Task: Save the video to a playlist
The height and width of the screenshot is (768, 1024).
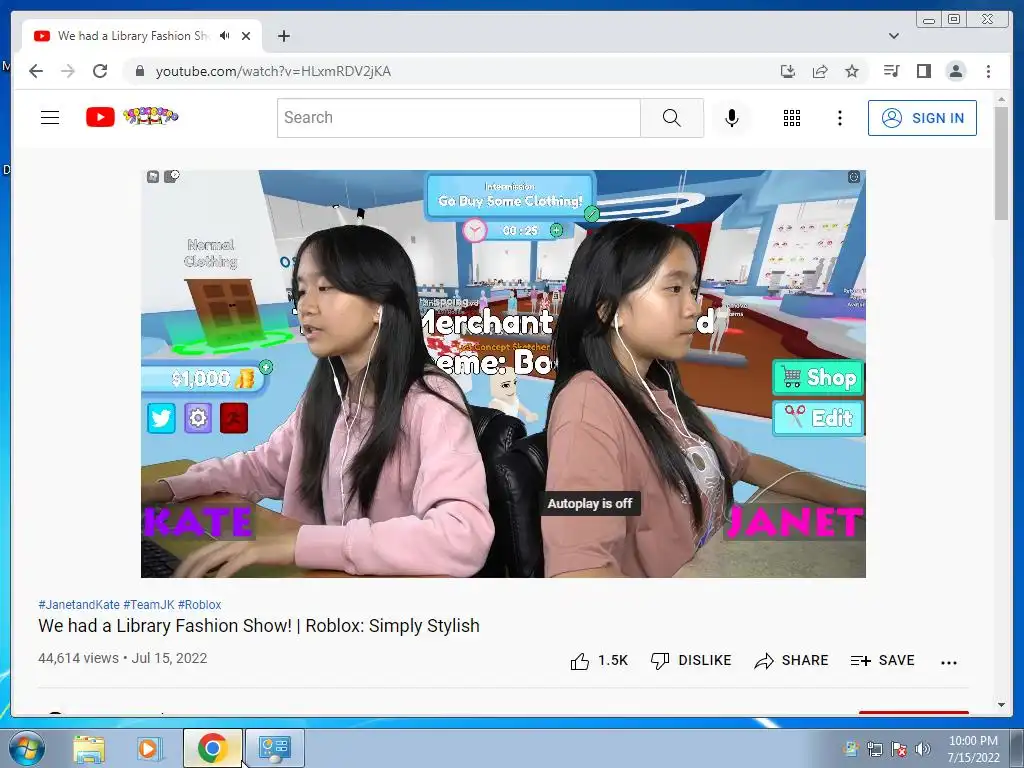Action: click(x=882, y=661)
